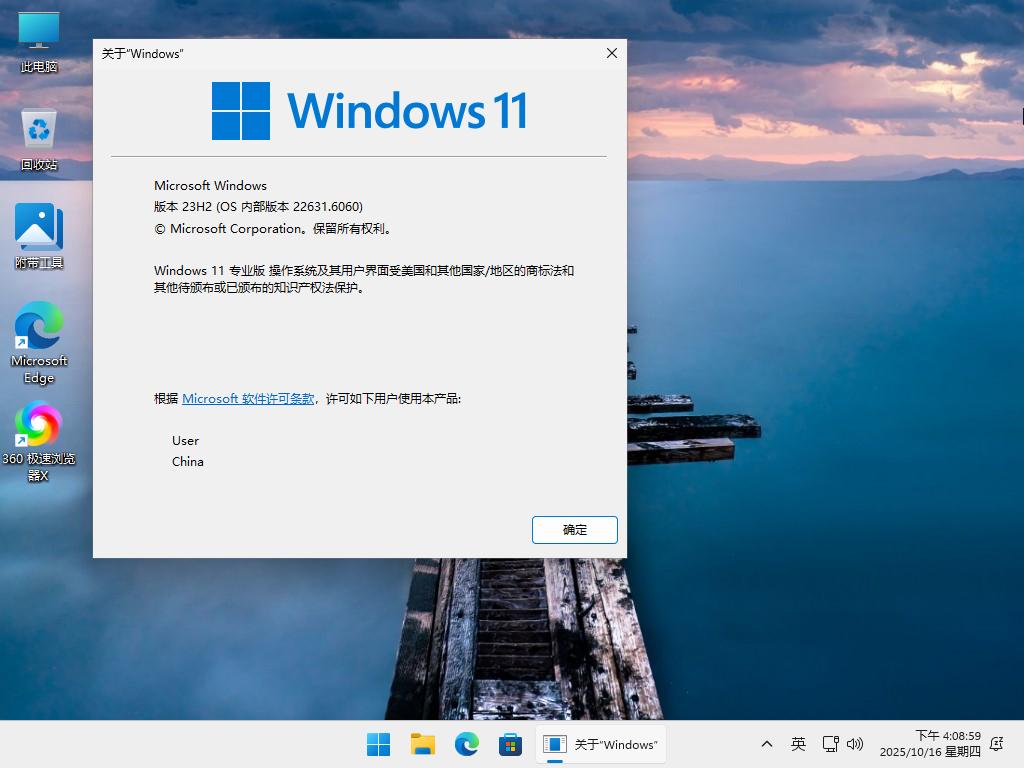Toggle the 英 input method indicator
The width and height of the screenshot is (1024, 768).
coord(798,744)
